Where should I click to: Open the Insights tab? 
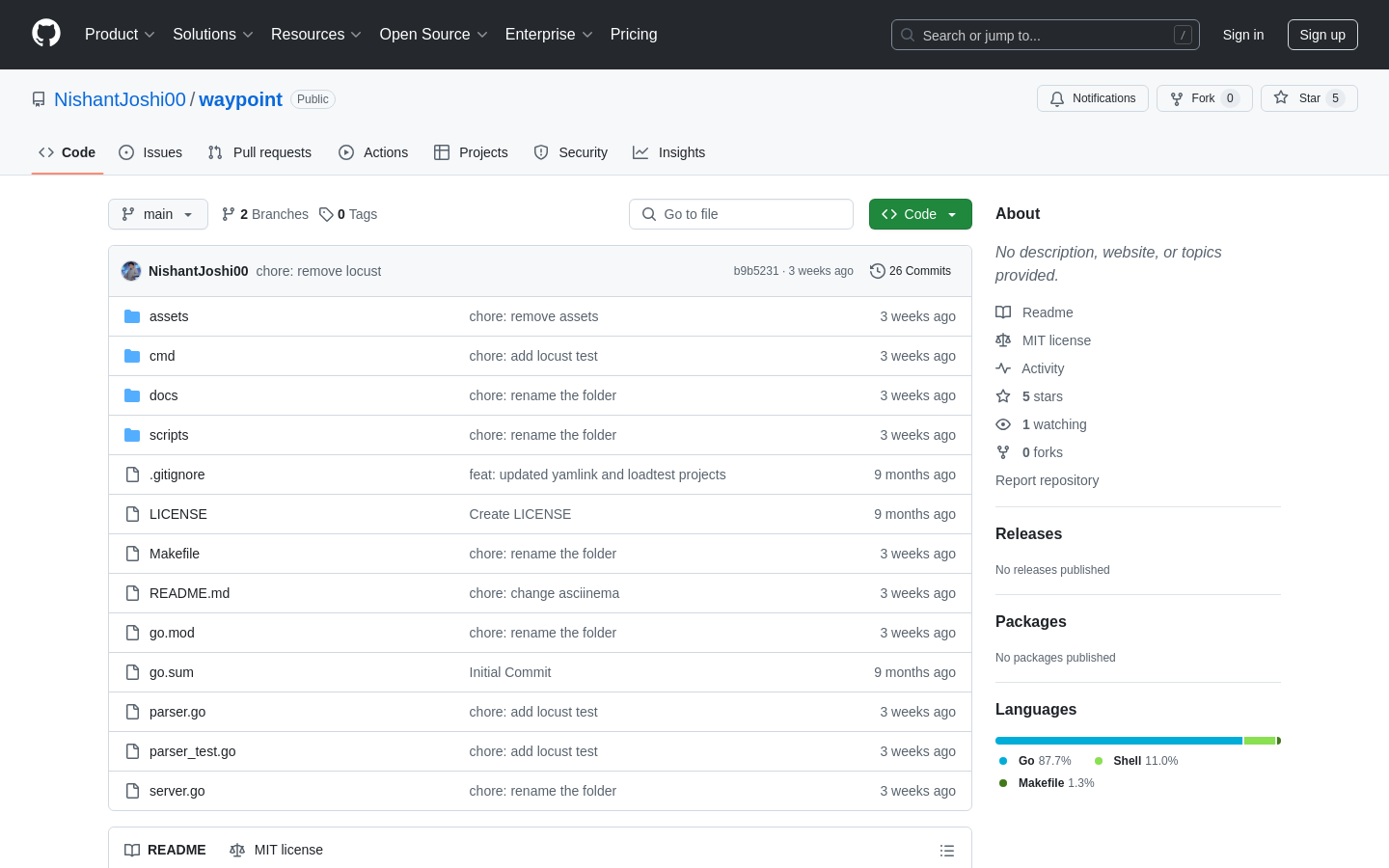click(x=669, y=152)
